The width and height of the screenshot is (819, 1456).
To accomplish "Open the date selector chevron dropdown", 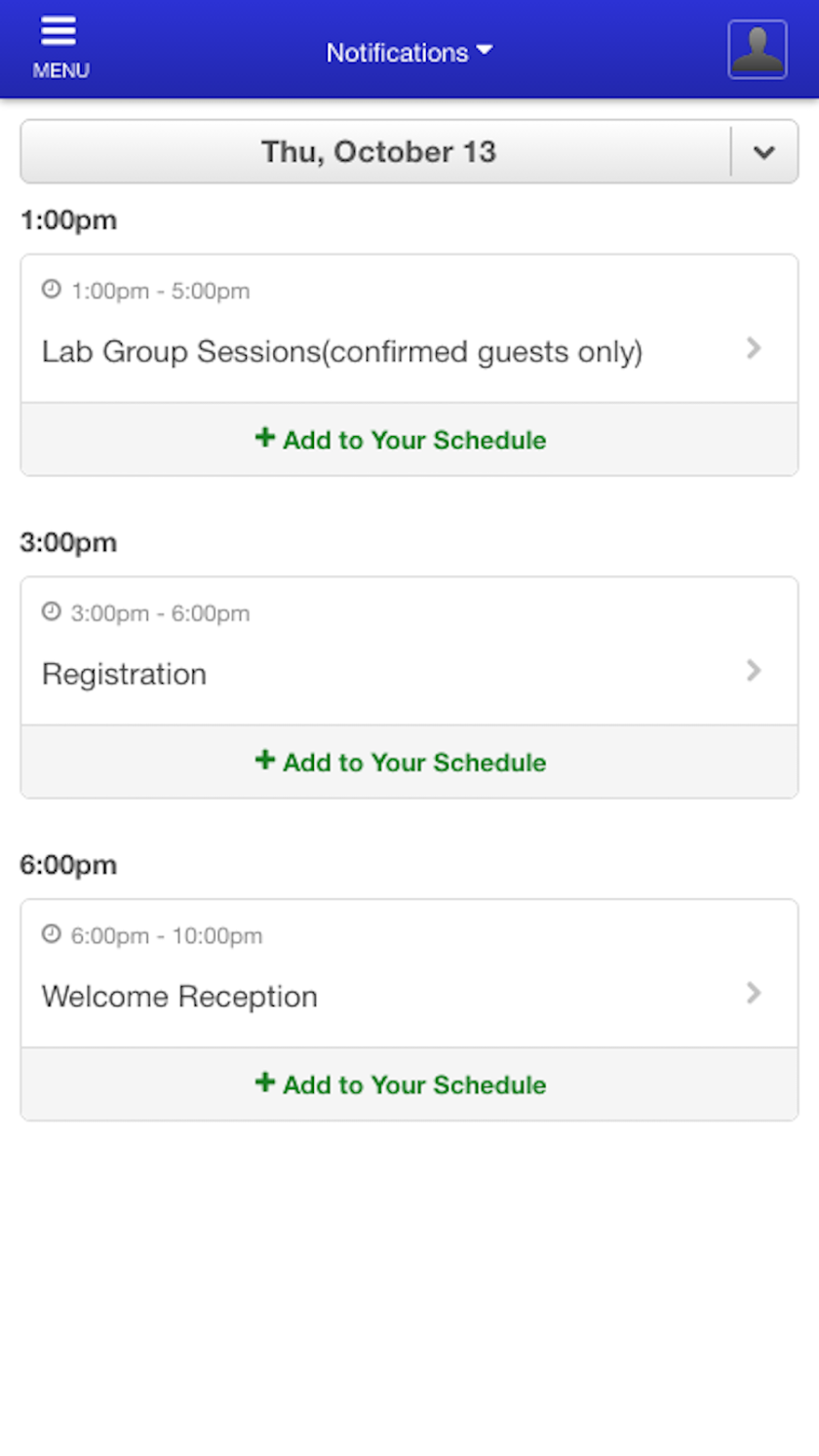I will 764,152.
